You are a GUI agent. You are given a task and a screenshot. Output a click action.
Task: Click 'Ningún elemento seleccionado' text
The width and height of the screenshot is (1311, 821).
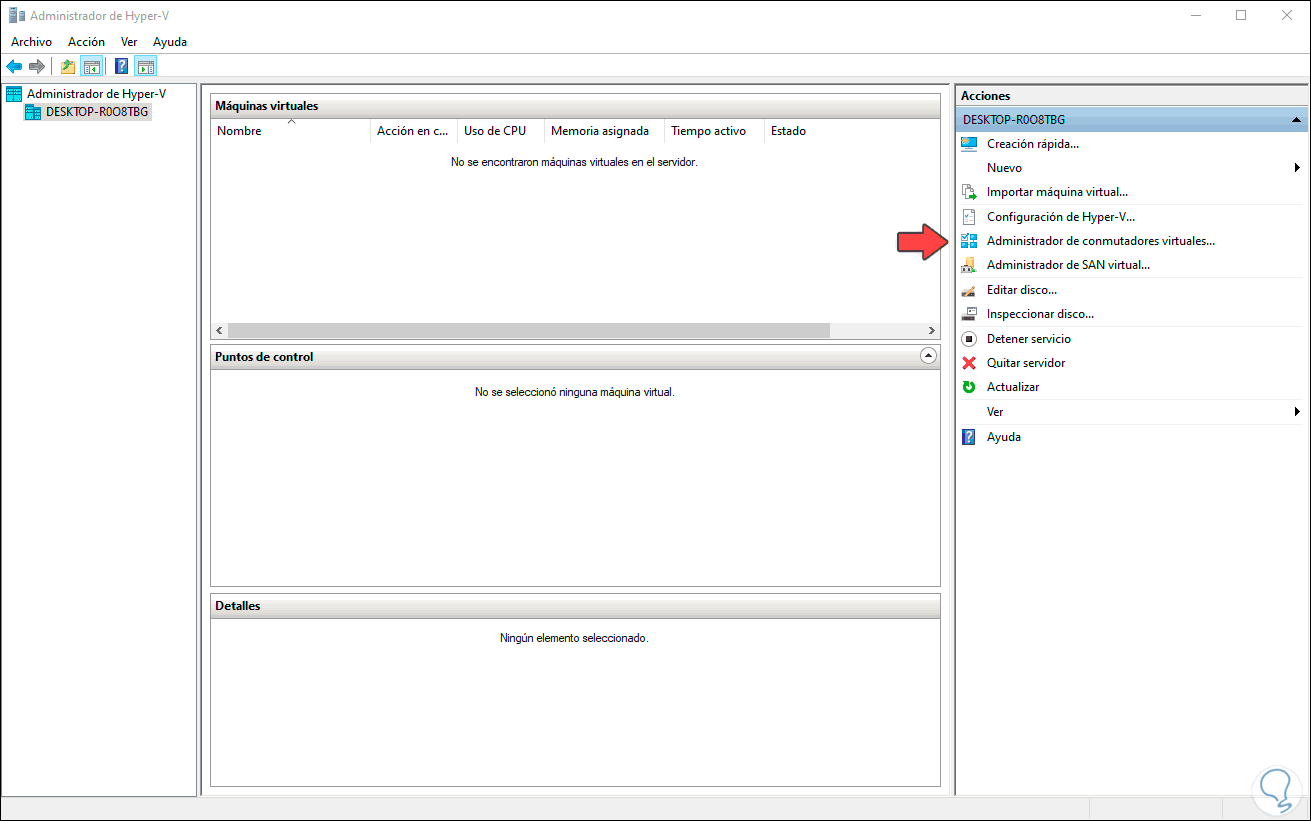point(574,637)
